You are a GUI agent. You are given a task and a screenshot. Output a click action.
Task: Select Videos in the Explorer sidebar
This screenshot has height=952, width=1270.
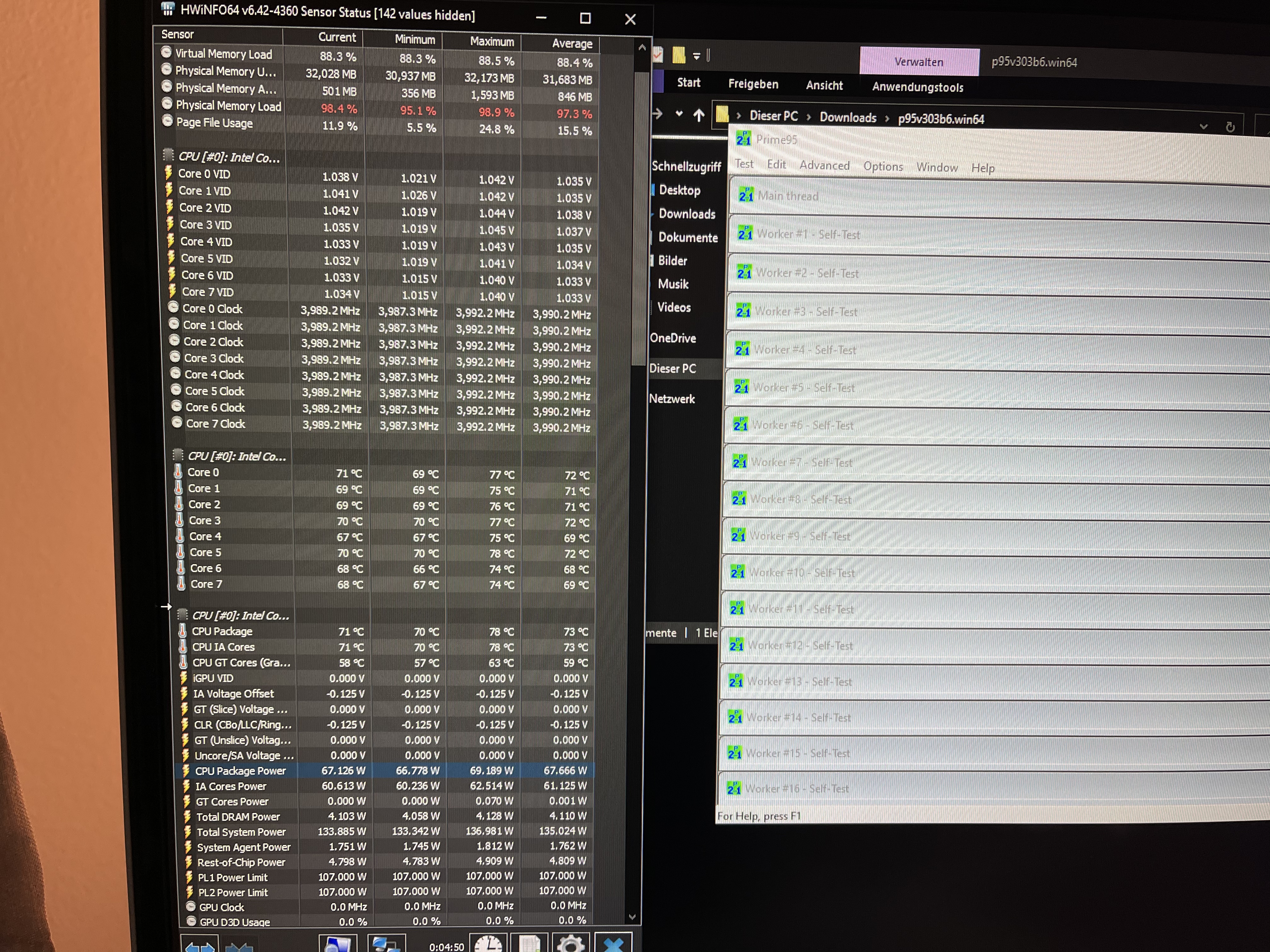[674, 307]
